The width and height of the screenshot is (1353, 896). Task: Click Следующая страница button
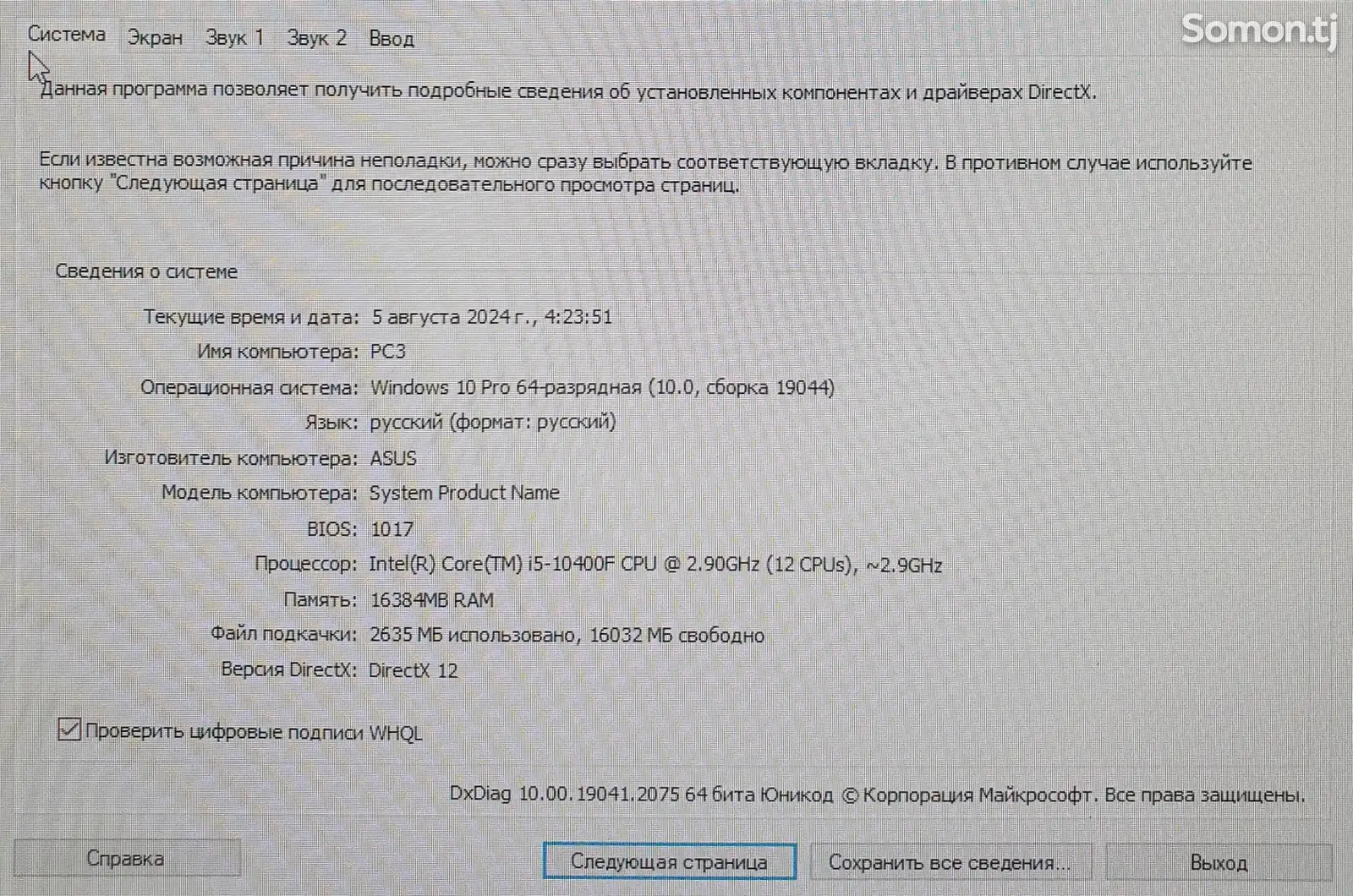pos(669,861)
